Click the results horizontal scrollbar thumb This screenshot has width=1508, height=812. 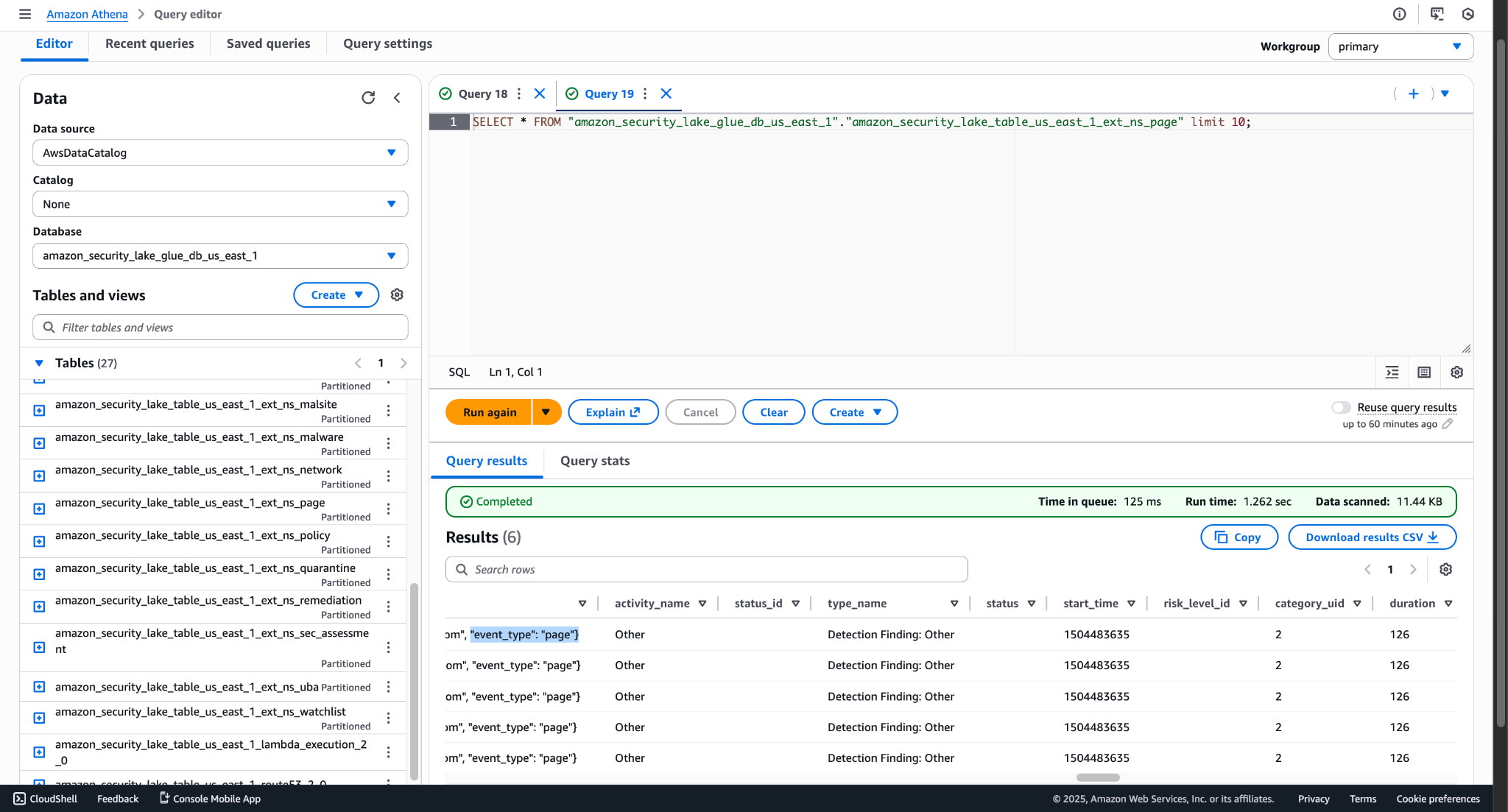pos(1098,777)
